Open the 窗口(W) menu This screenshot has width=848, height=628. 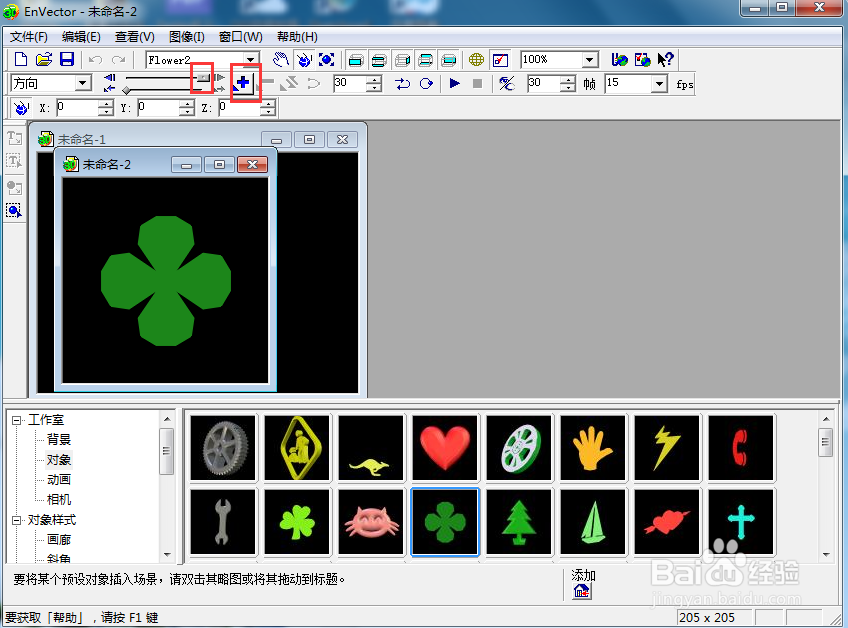[x=241, y=37]
